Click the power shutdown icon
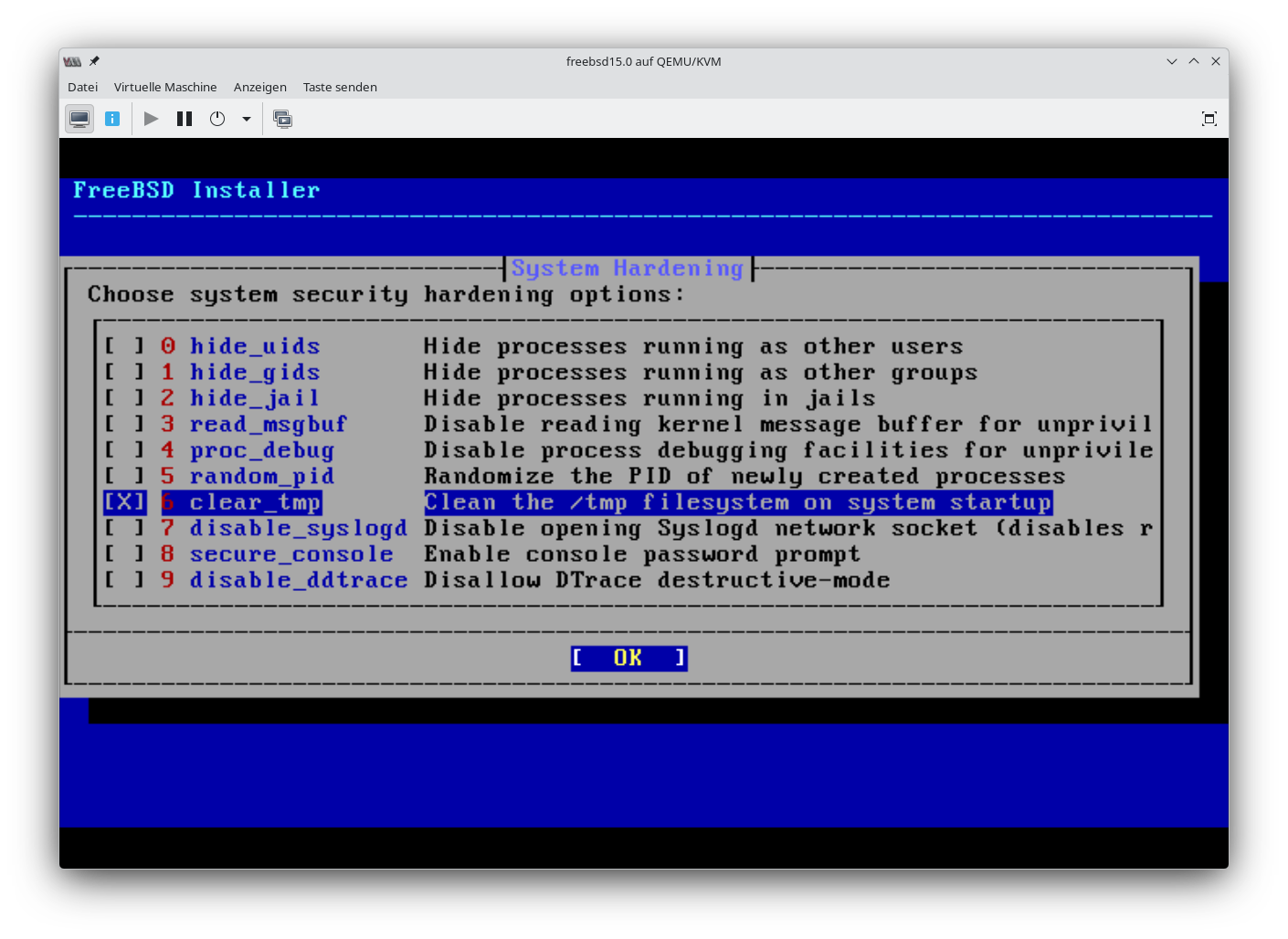 [217, 119]
